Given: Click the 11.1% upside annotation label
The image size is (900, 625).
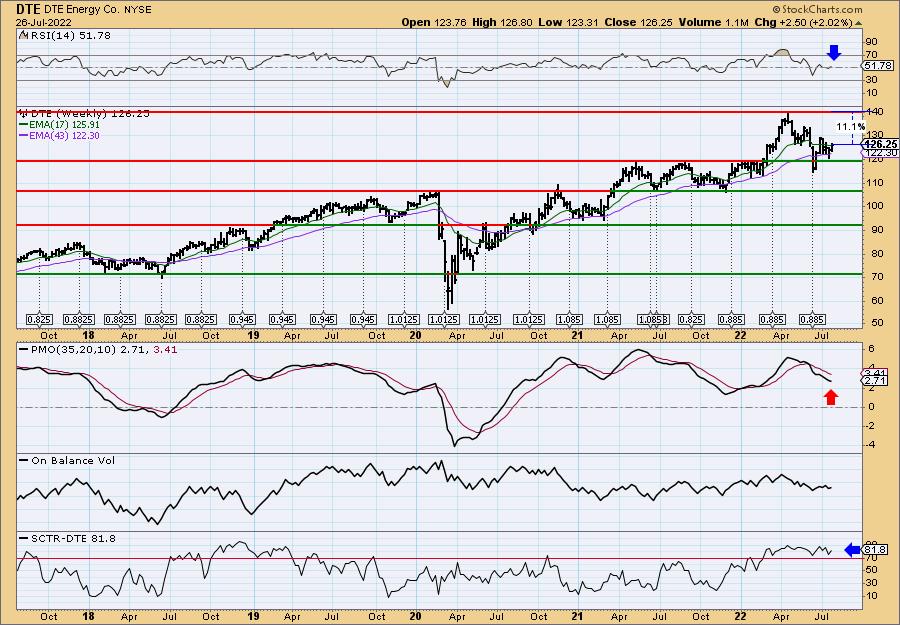Looking at the screenshot, I should tap(851, 126).
